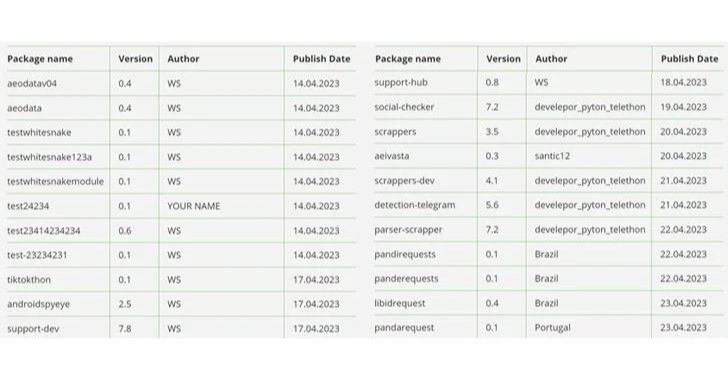728x380 pixels.
Task: Click the left table's Publish Date header
Action: point(321,59)
